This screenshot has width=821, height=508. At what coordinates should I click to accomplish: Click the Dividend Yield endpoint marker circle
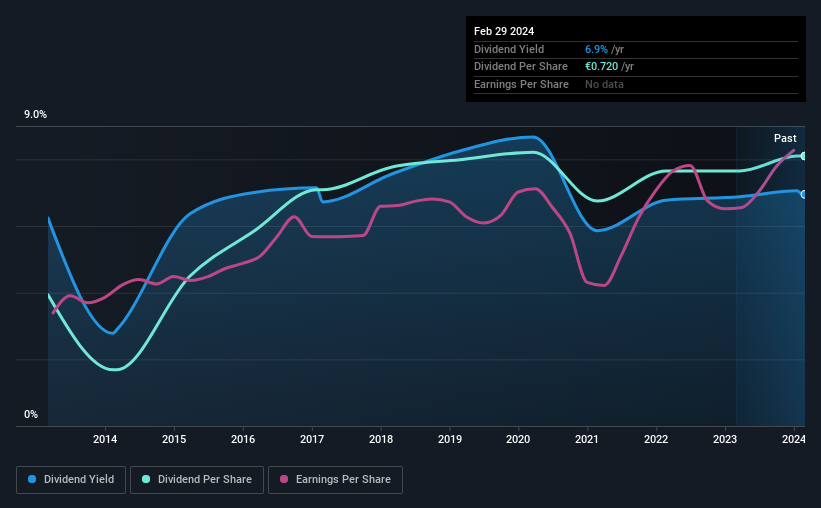pyautogui.click(x=804, y=194)
